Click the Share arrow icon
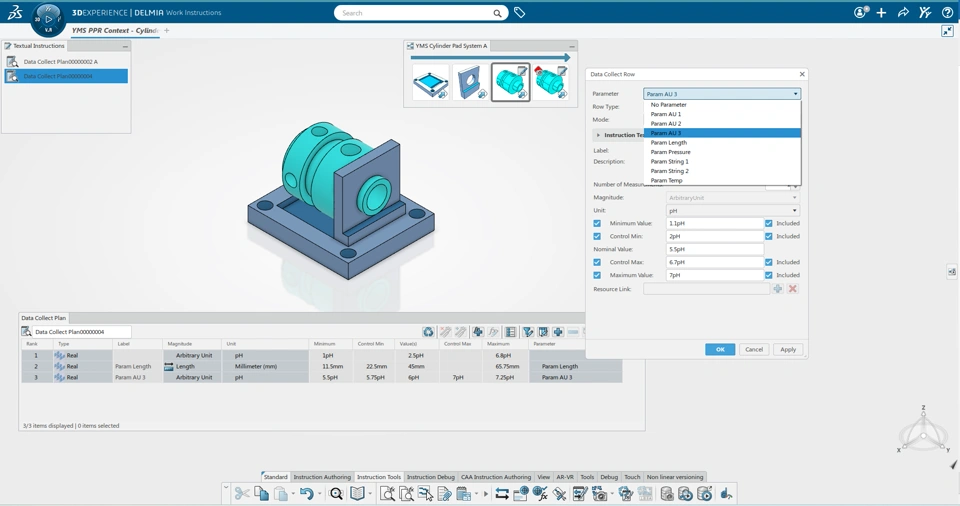The height and width of the screenshot is (506, 960). click(903, 12)
